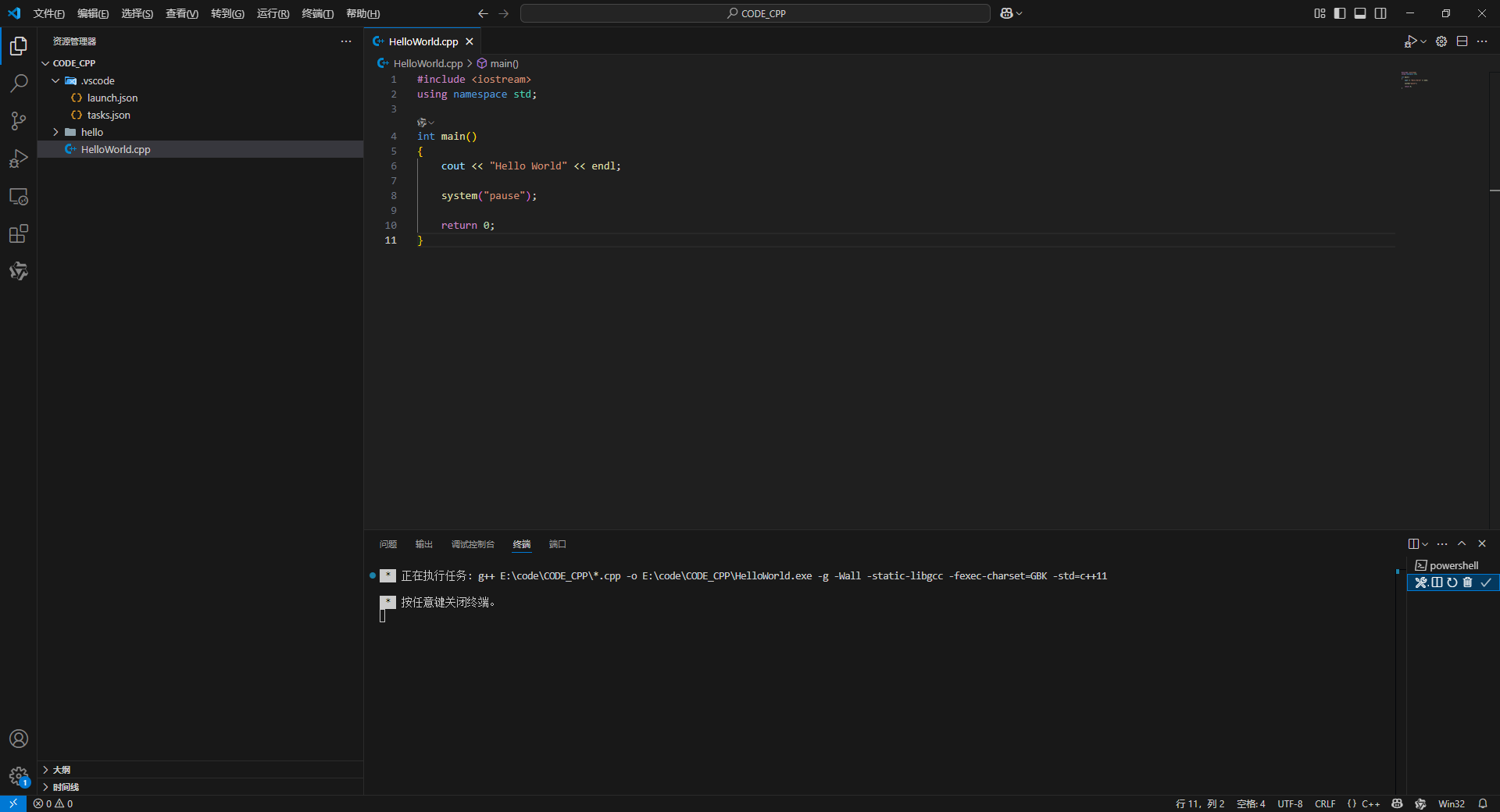The width and height of the screenshot is (1500, 812).
Task: Open the Search view in activity bar
Action: (19, 84)
